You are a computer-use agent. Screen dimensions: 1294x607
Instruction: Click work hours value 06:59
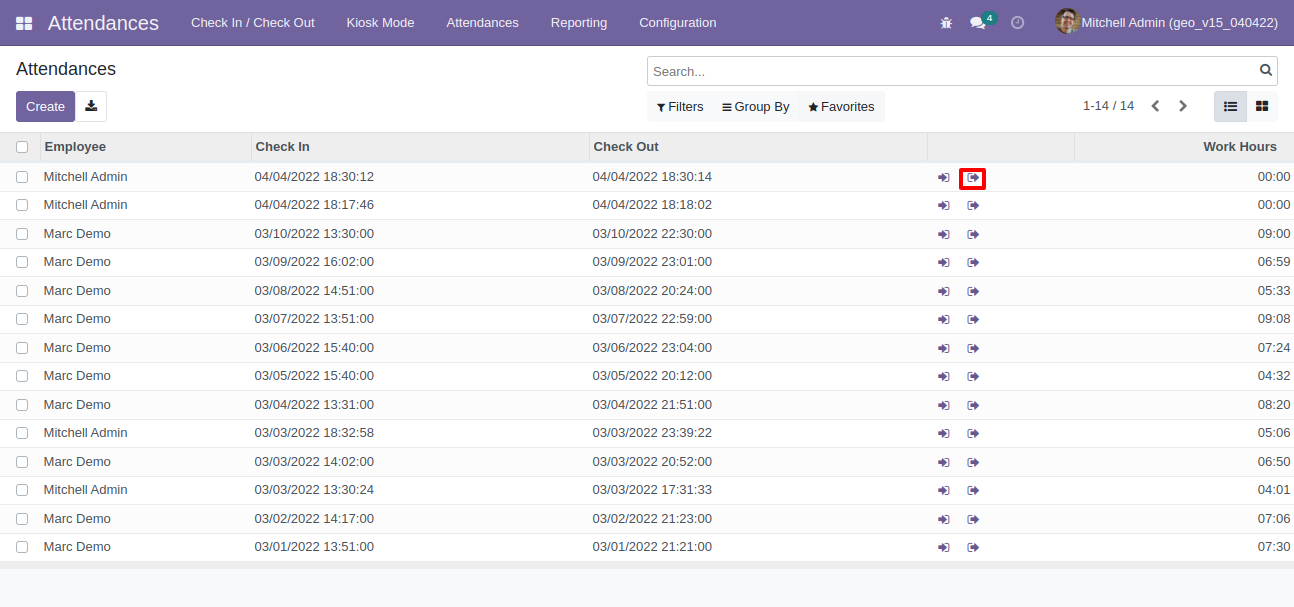coord(1274,262)
